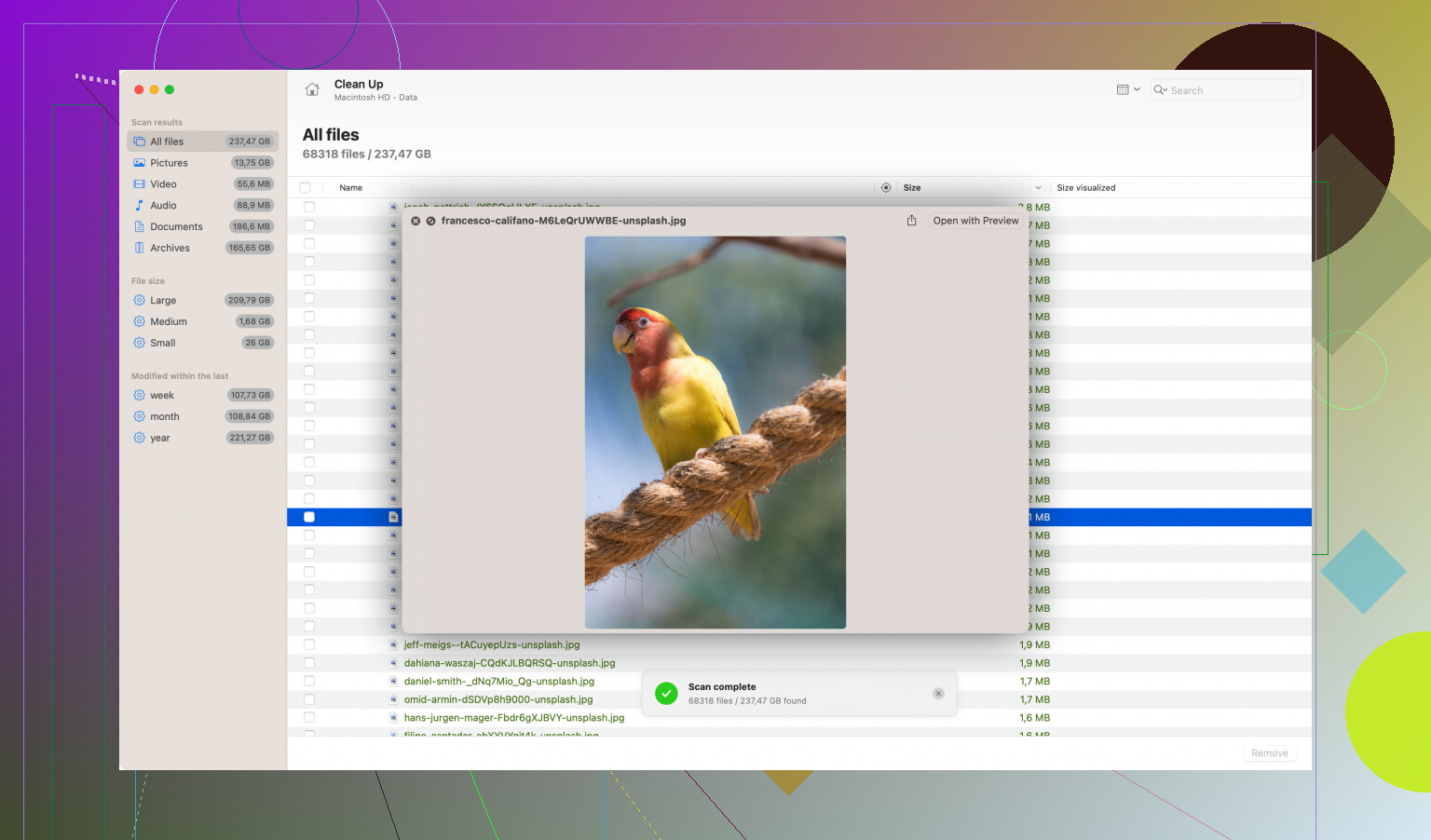This screenshot has height=840, width=1431.
Task: Click the Video film icon in sidebar
Action: tap(139, 184)
